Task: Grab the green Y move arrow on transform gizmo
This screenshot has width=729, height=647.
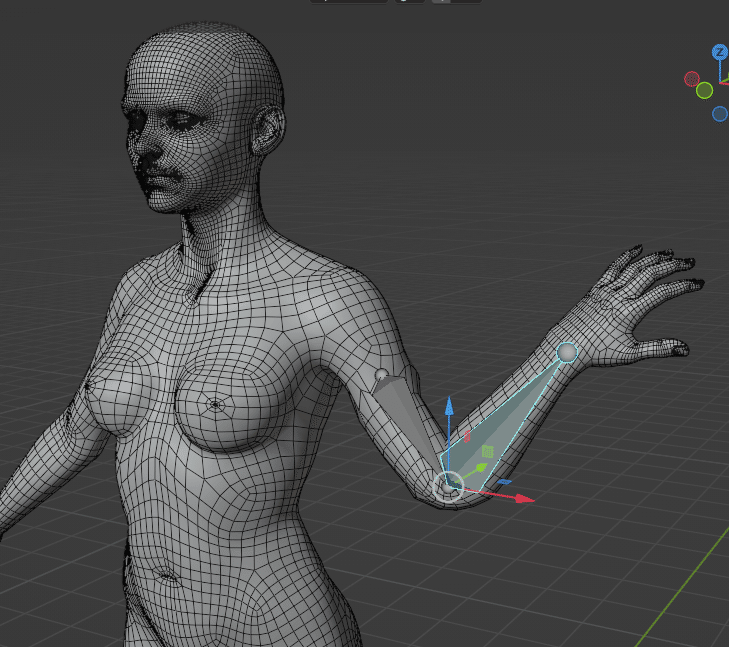Action: [481, 467]
